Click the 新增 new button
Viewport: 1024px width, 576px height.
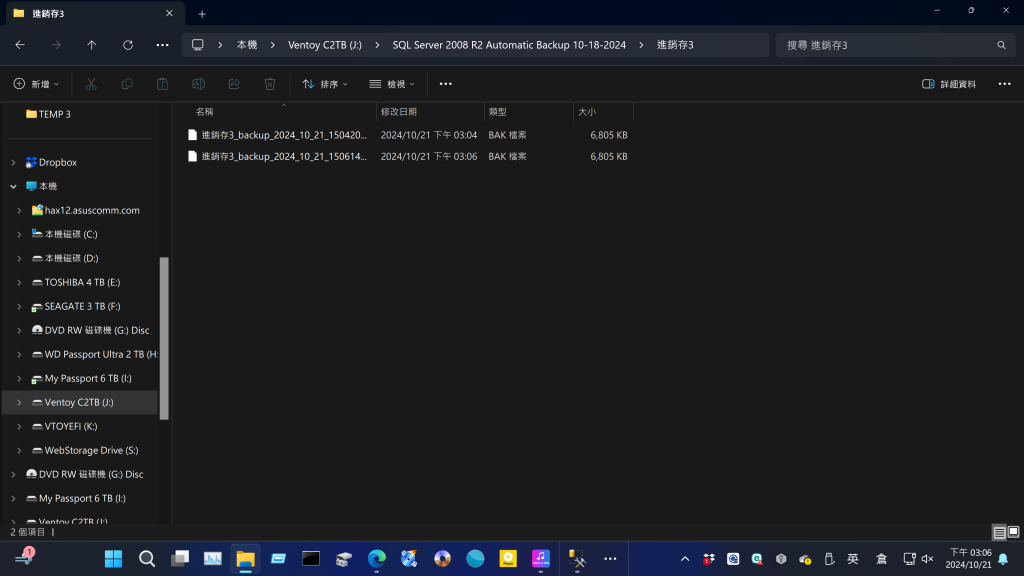36,84
